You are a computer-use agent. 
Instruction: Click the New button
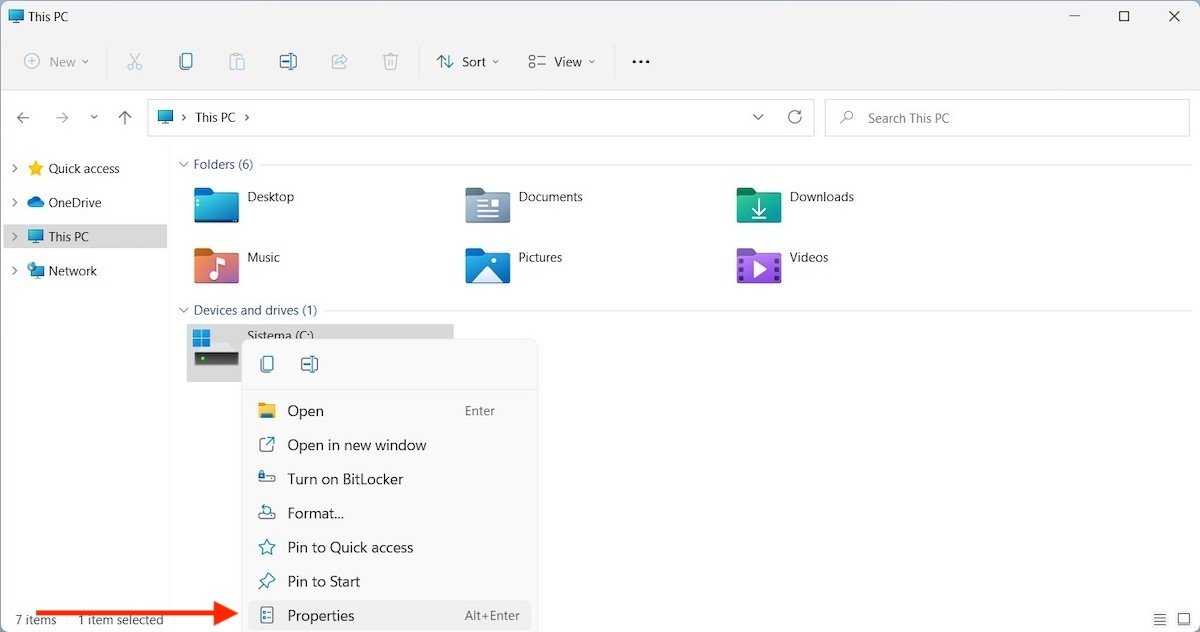coord(56,62)
